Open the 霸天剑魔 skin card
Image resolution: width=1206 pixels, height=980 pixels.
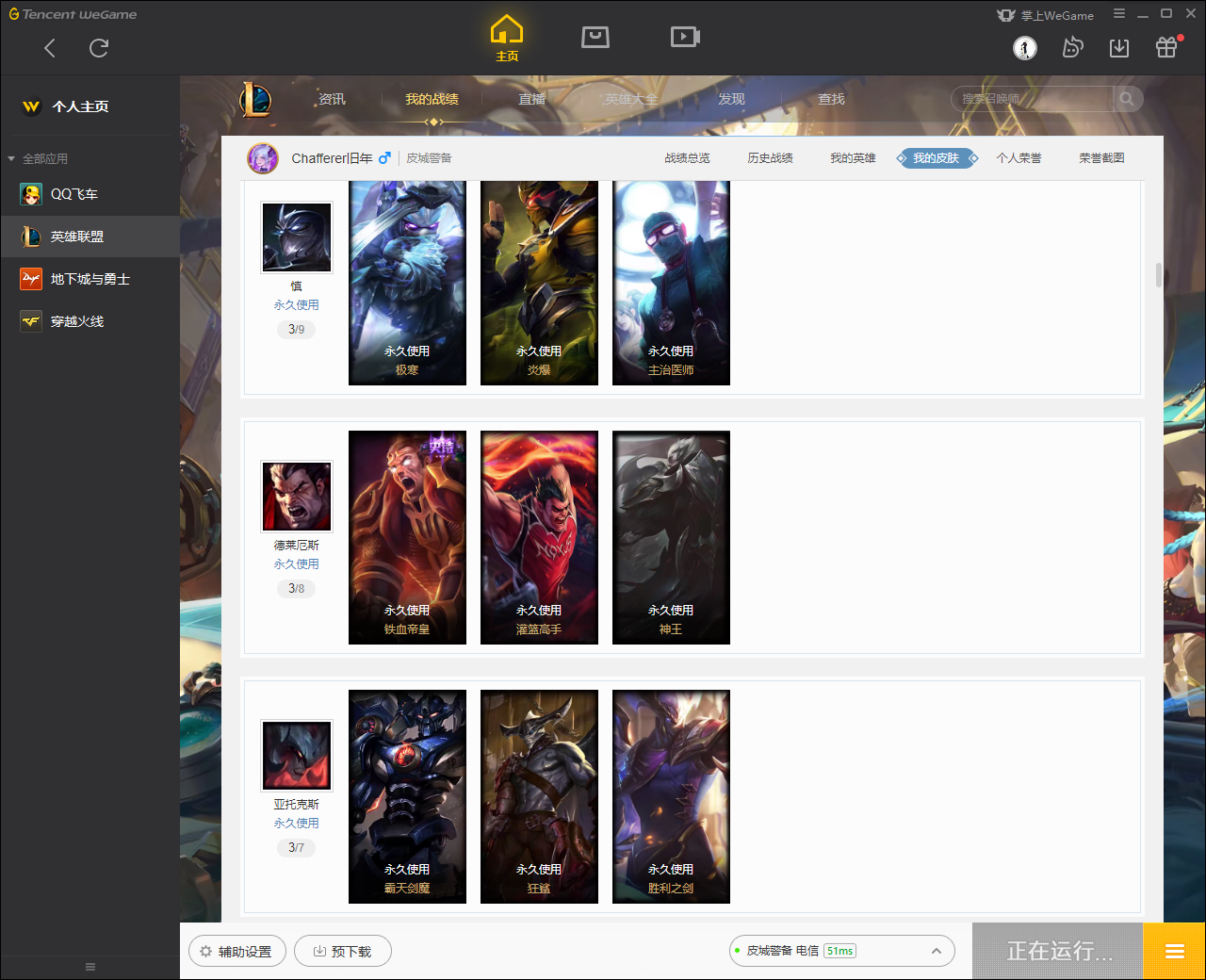pyautogui.click(x=407, y=796)
